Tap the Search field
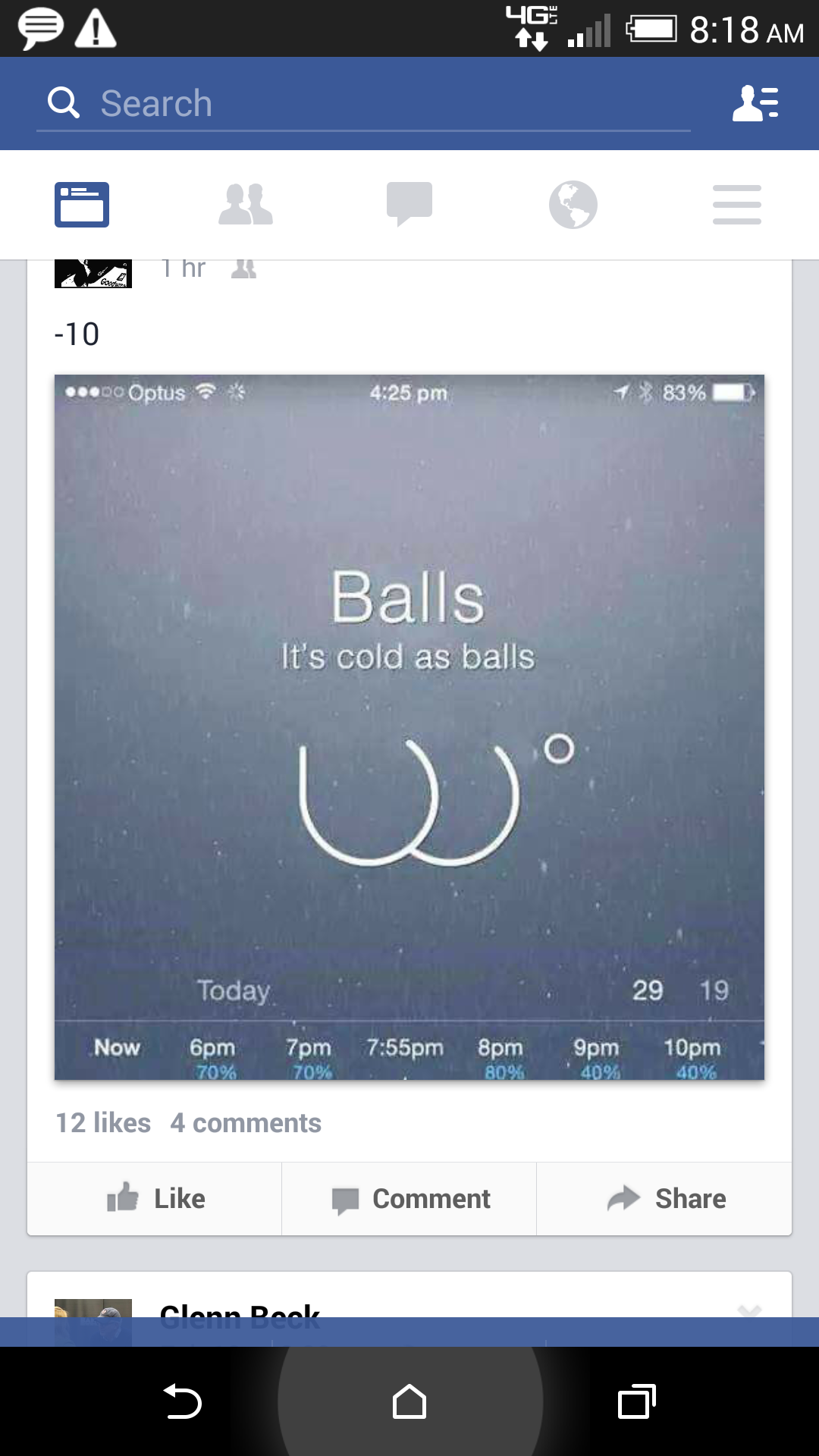819x1456 pixels. coord(364,103)
